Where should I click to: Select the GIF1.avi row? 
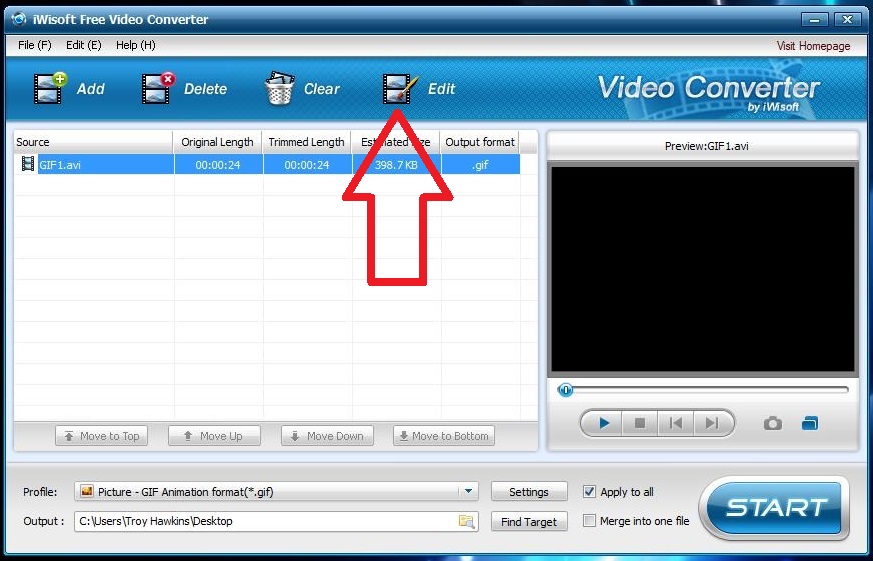pos(267,164)
